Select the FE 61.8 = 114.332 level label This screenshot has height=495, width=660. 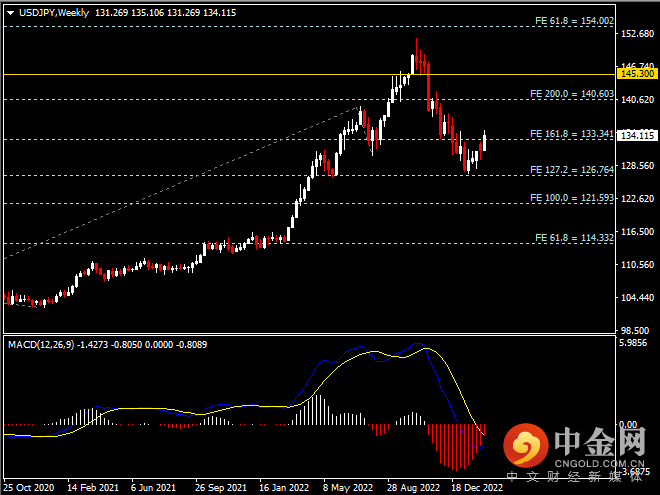[x=572, y=238]
